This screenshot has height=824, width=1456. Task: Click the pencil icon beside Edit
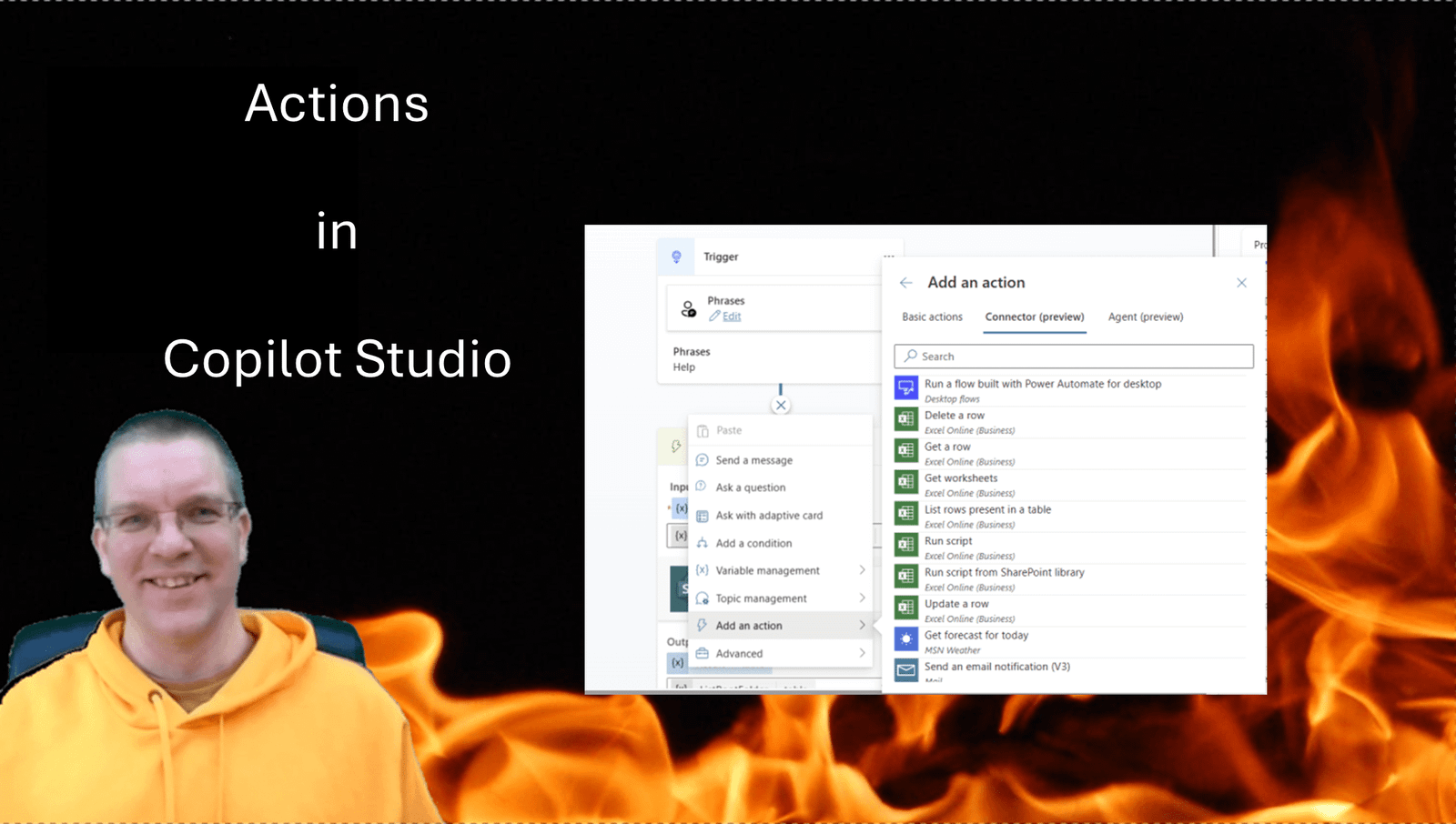(714, 317)
